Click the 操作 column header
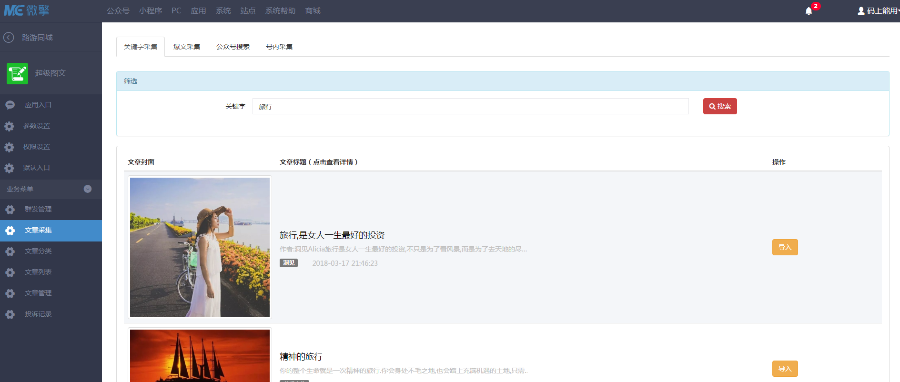This screenshot has height=382, width=900. (778, 162)
